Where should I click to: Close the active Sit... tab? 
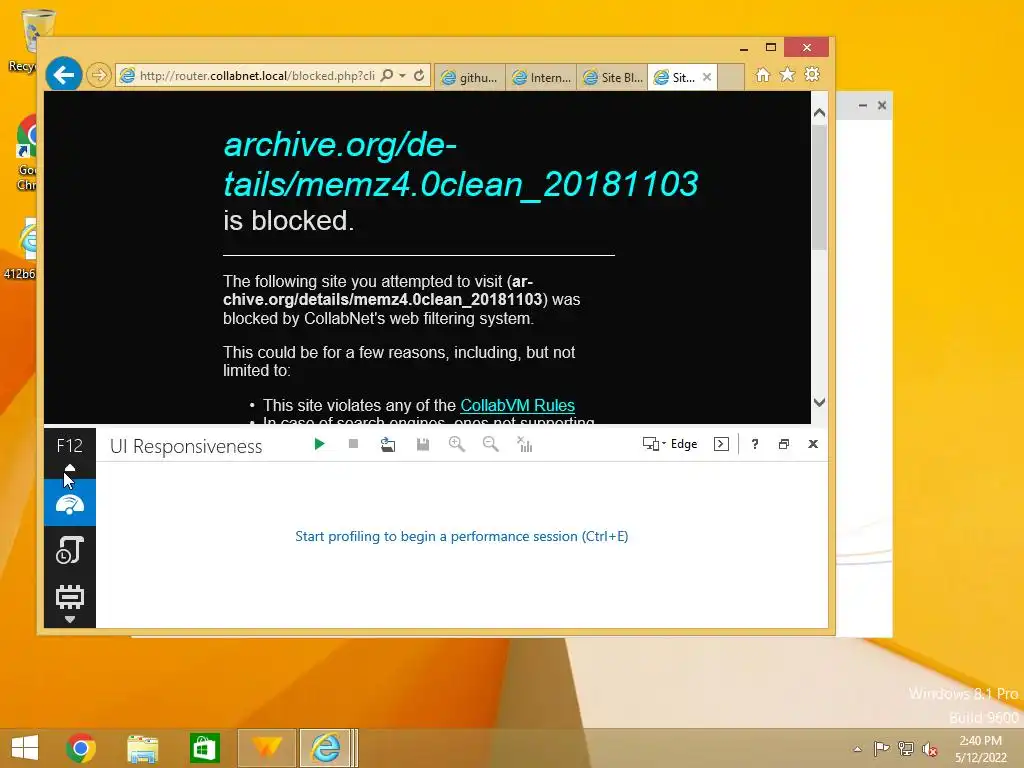click(707, 77)
